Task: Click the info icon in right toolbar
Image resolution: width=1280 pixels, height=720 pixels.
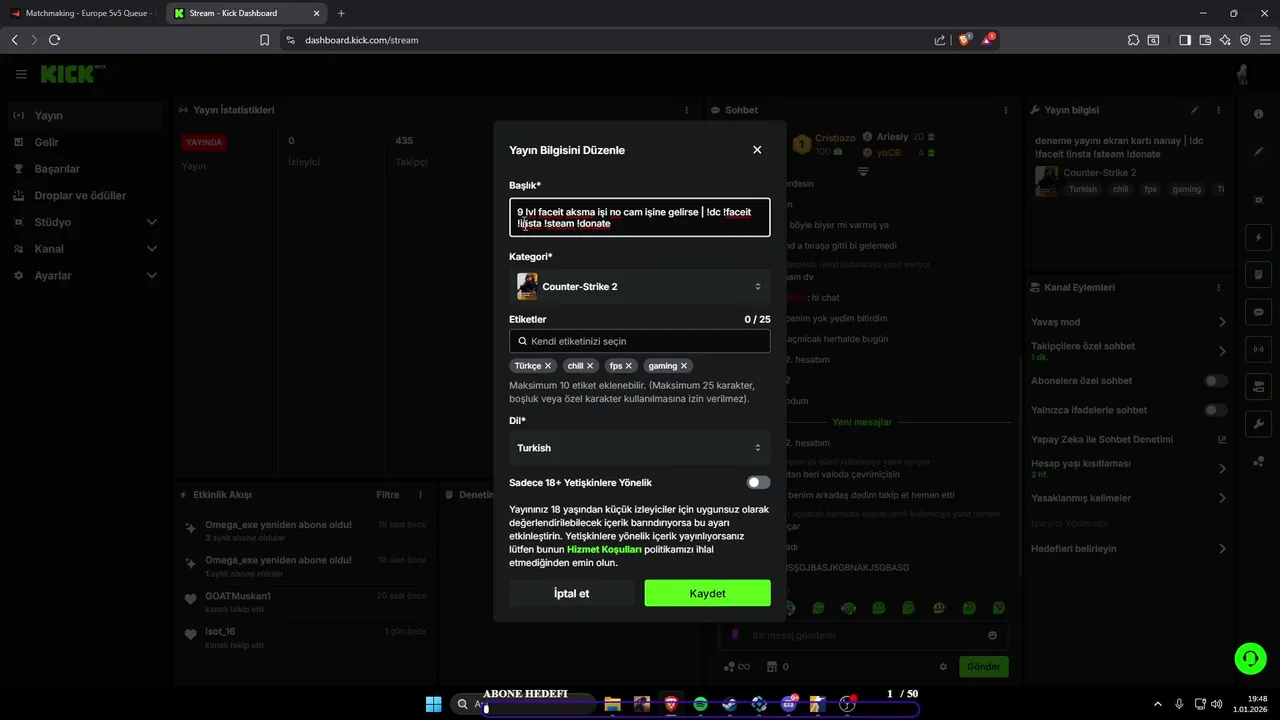Action: pos(1258,114)
